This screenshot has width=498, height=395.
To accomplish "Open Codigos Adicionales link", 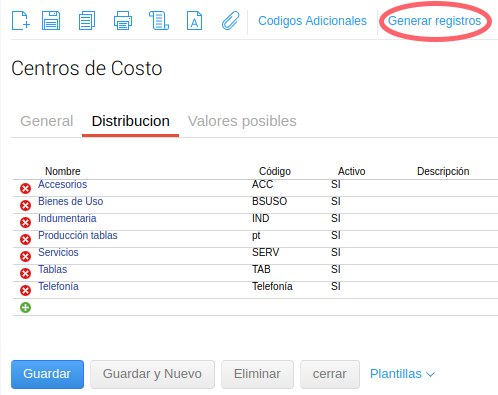I will tap(312, 21).
